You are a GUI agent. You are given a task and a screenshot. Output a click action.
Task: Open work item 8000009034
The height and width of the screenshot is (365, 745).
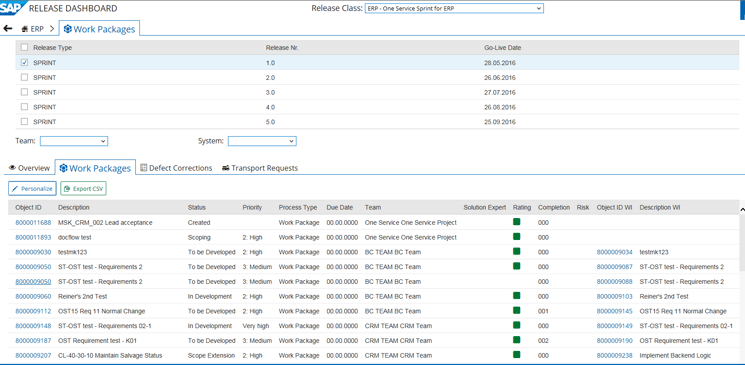click(x=614, y=252)
